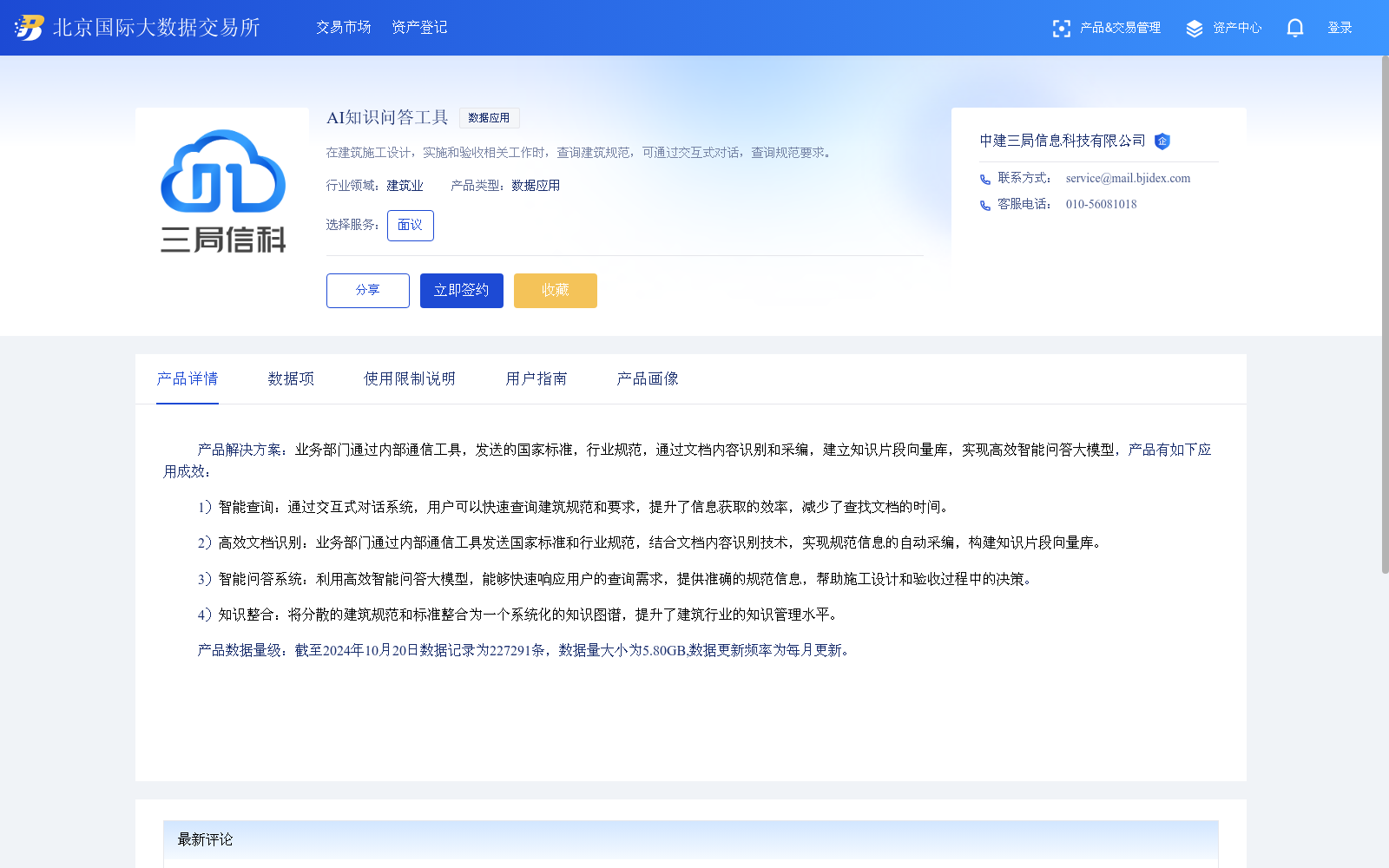Click the 数据应用 product type value

pyautogui.click(x=536, y=186)
